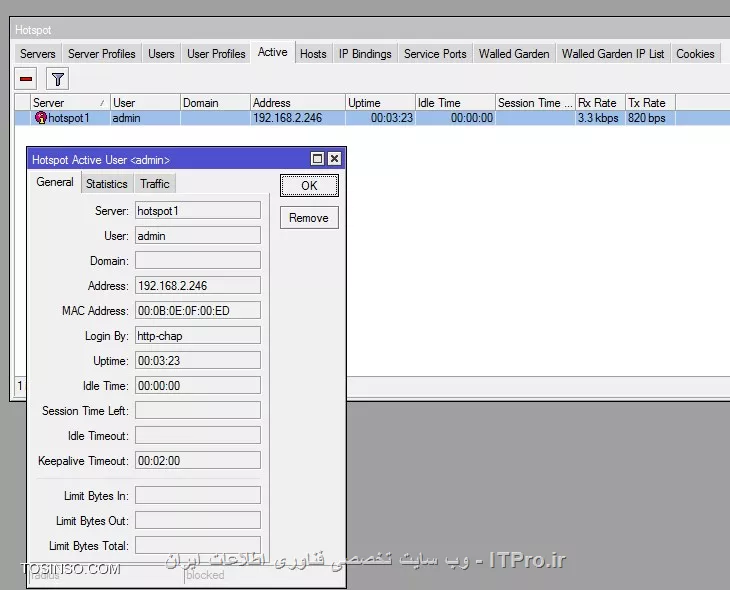Select the Active tab
The height and width of the screenshot is (590, 730).
coord(273,52)
